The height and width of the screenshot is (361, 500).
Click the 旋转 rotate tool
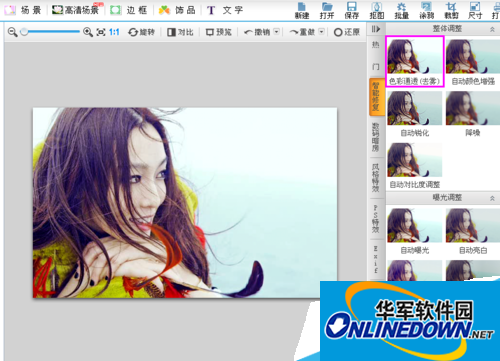(x=141, y=32)
